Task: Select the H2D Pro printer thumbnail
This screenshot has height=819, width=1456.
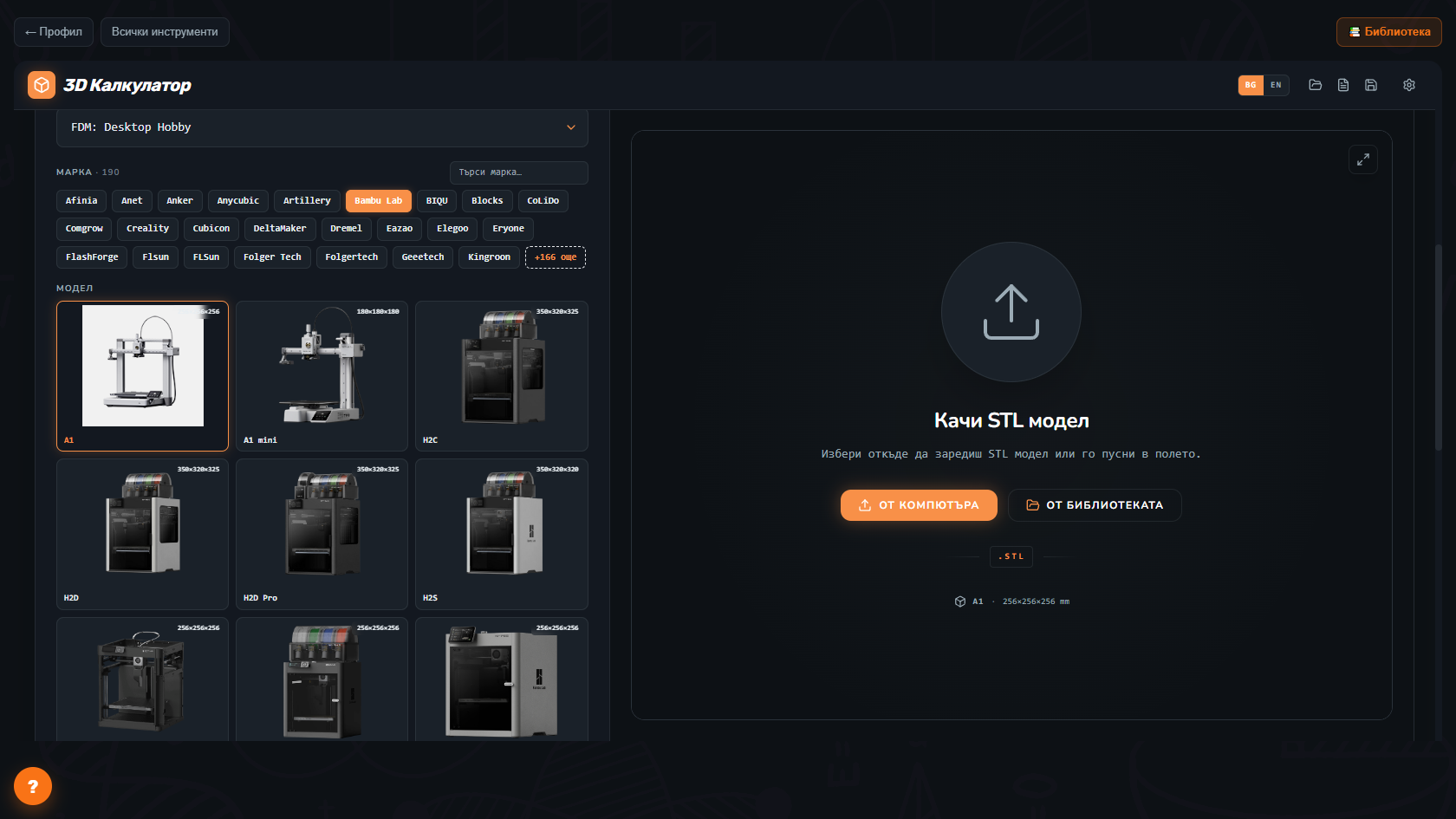Action: click(x=322, y=534)
